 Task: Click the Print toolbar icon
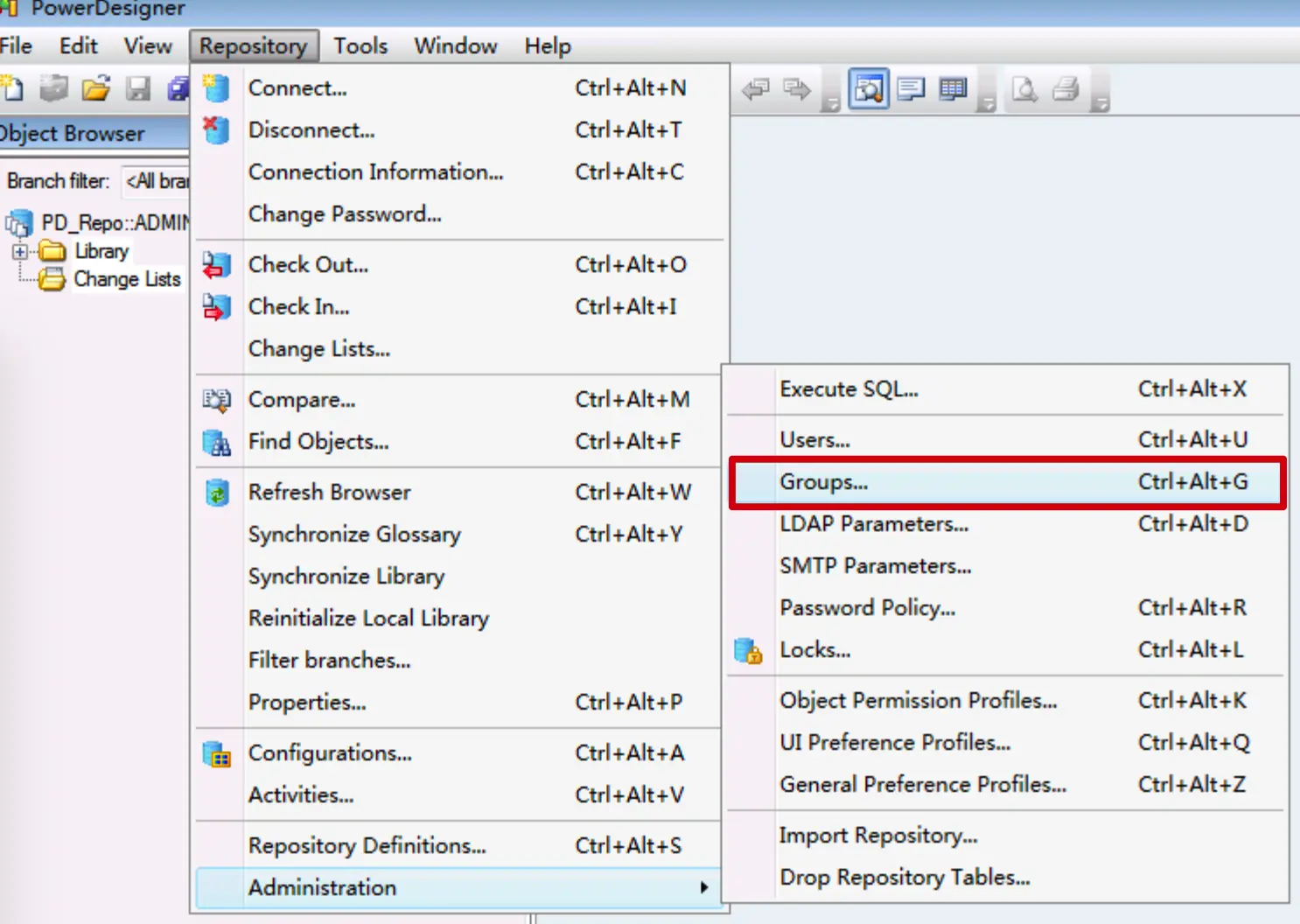(1066, 88)
